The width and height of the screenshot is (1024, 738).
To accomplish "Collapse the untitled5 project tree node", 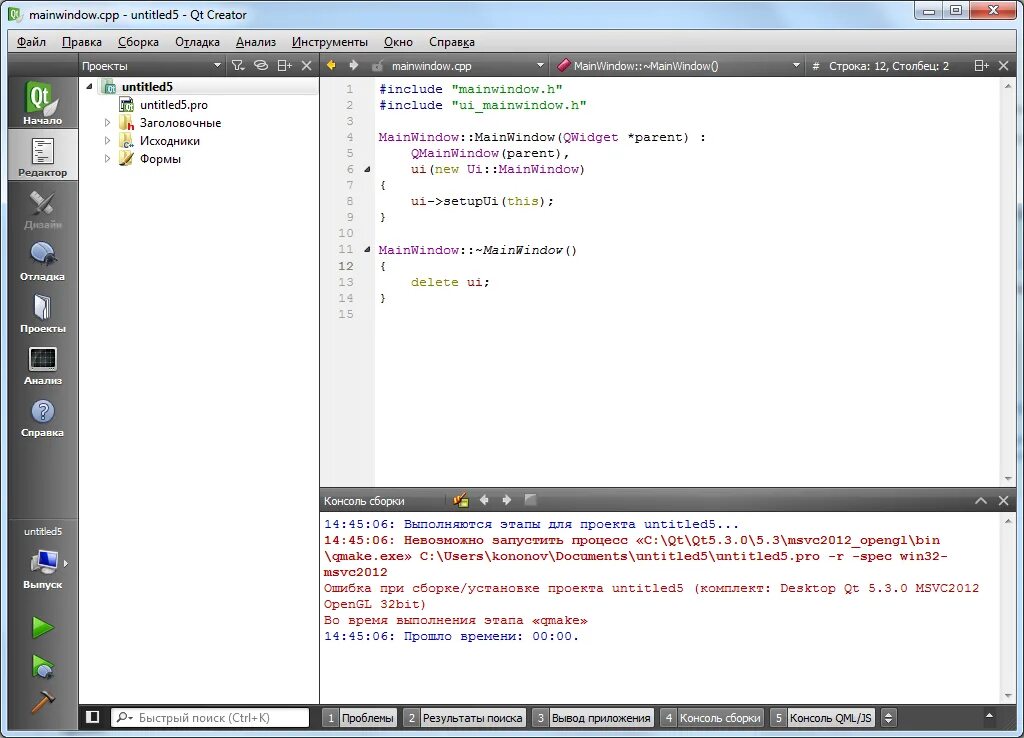I will pos(89,86).
